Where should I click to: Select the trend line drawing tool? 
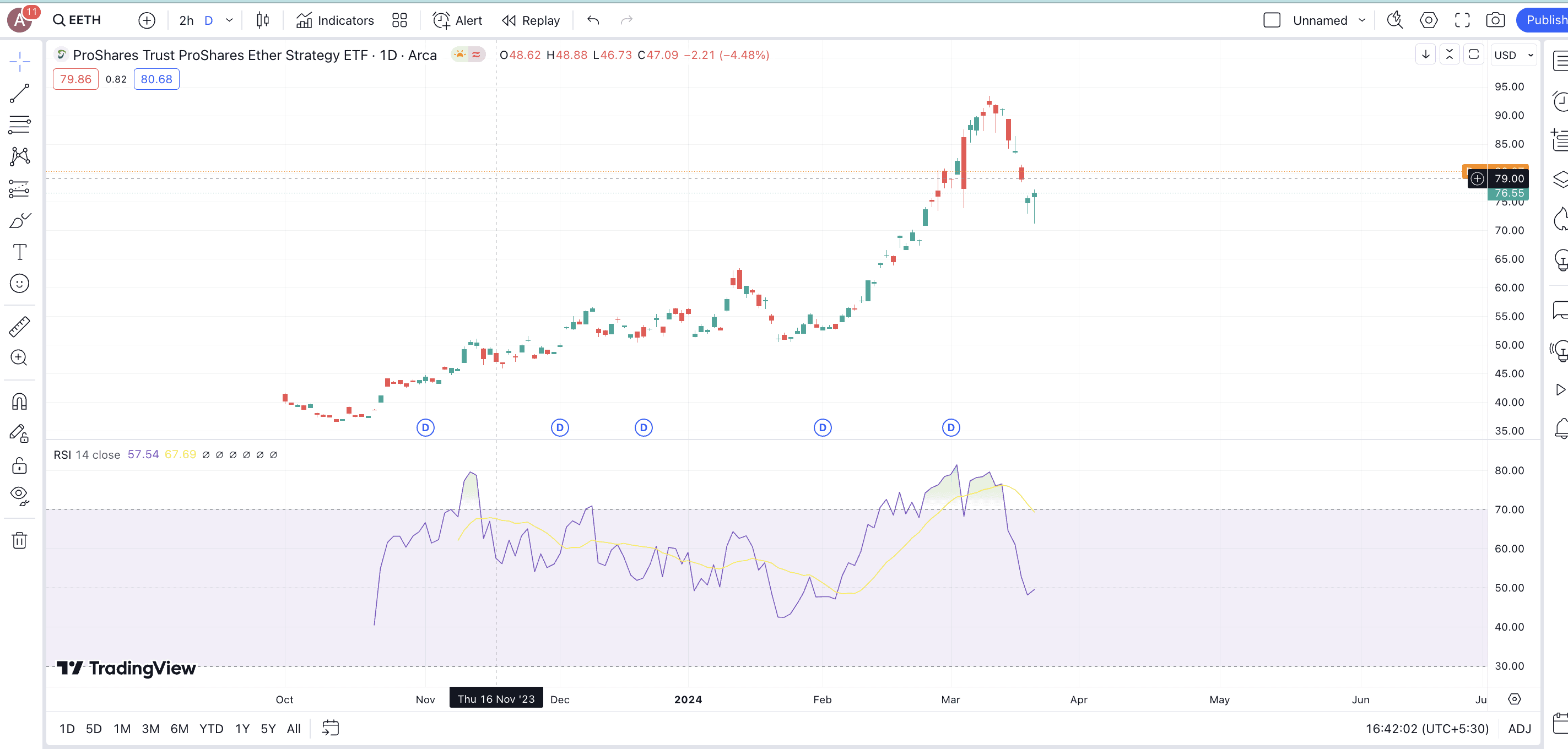click(x=19, y=93)
